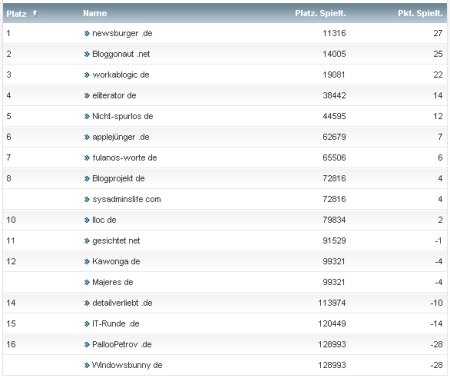Select the value 91529 in gesichtet row
This screenshot has height=378, width=450.
(334, 241)
